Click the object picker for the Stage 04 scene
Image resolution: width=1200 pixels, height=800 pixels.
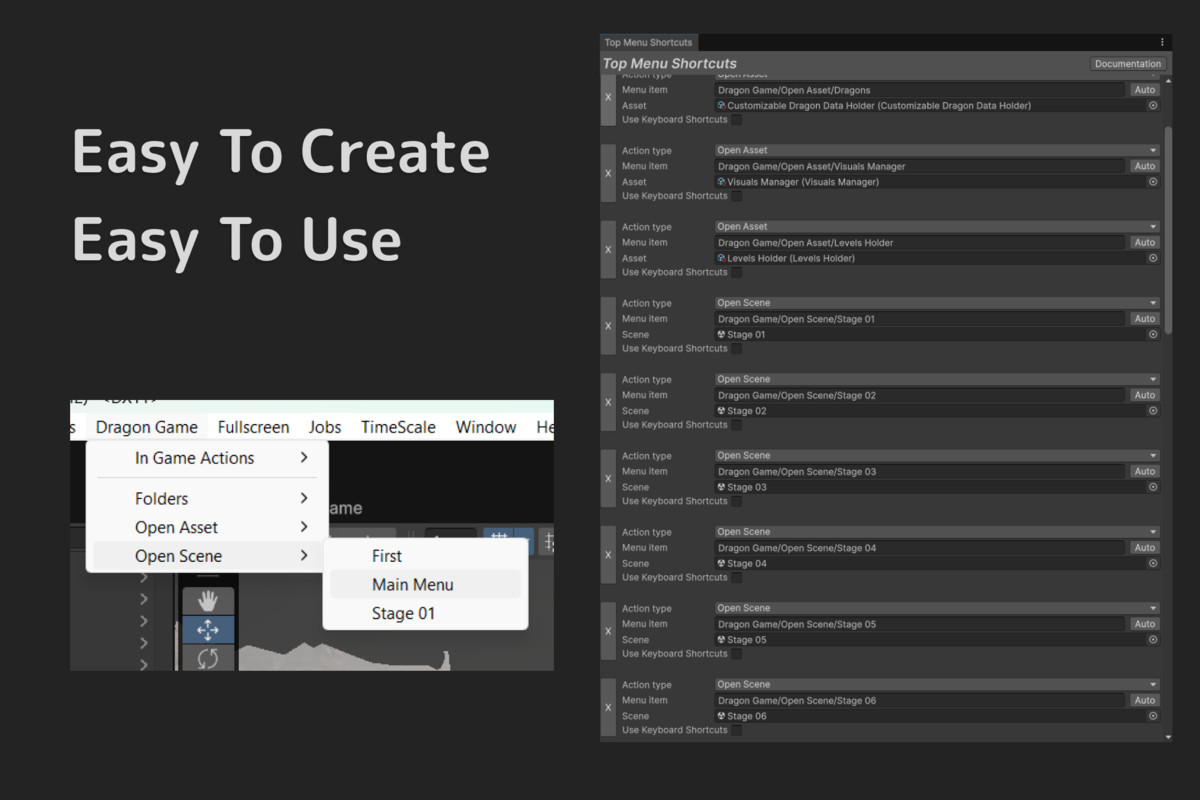[1154, 563]
